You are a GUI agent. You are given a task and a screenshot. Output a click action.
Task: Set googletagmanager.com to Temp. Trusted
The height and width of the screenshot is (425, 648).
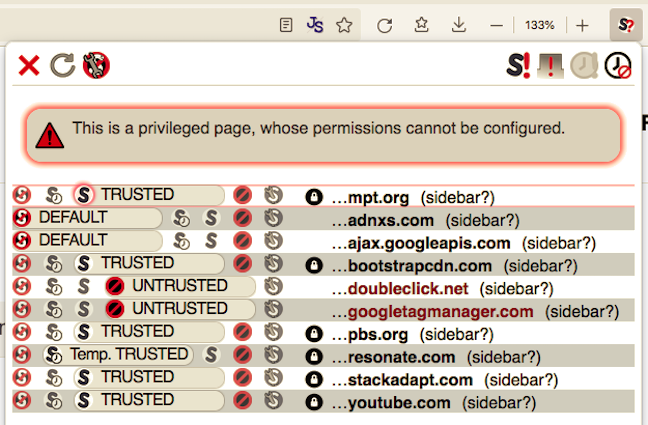[54, 309]
